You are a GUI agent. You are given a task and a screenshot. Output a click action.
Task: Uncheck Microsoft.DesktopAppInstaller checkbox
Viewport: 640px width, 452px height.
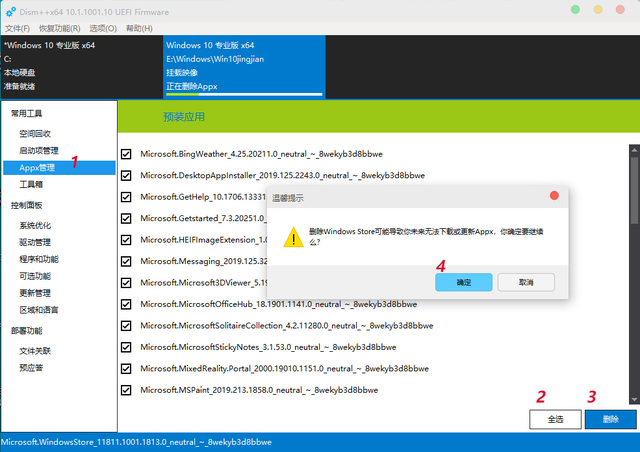pyautogui.click(x=126, y=176)
